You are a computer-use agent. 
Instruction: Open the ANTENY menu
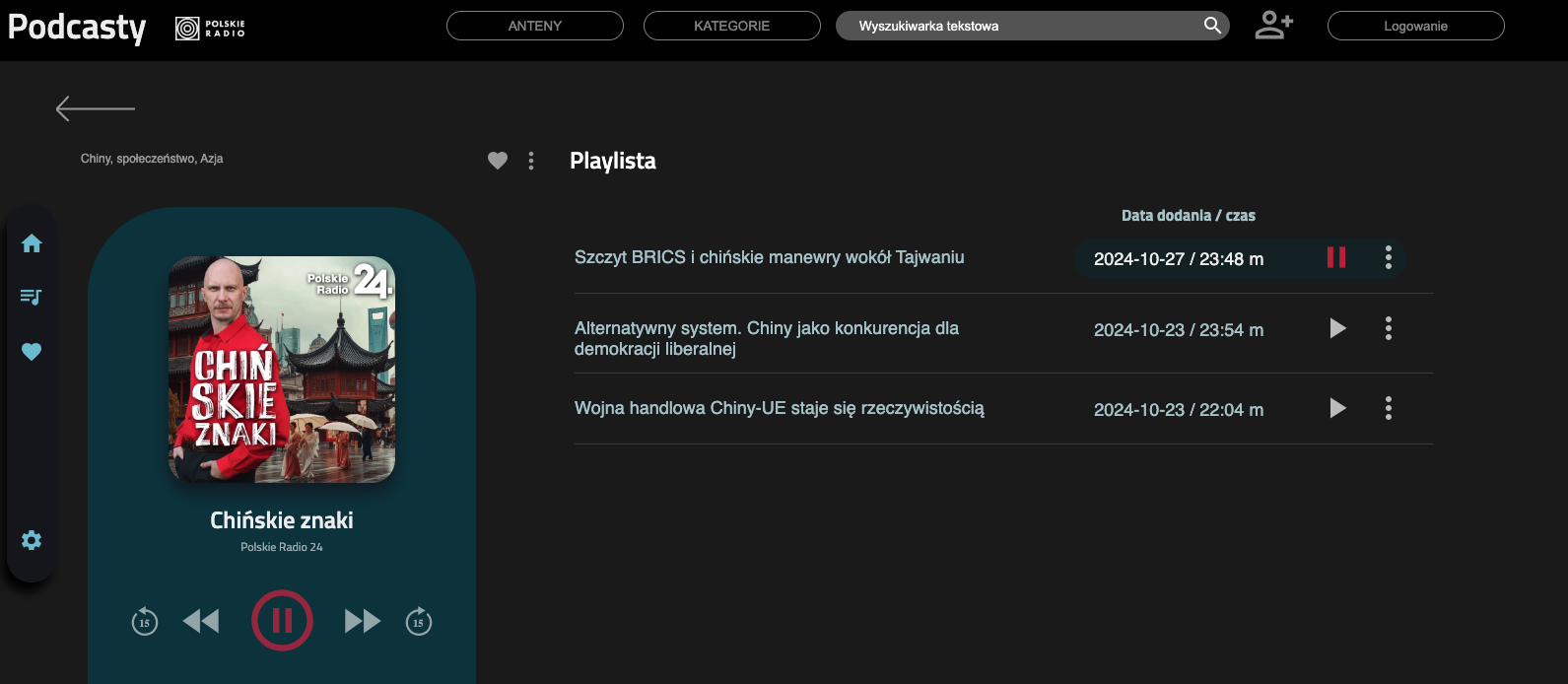pyautogui.click(x=535, y=26)
